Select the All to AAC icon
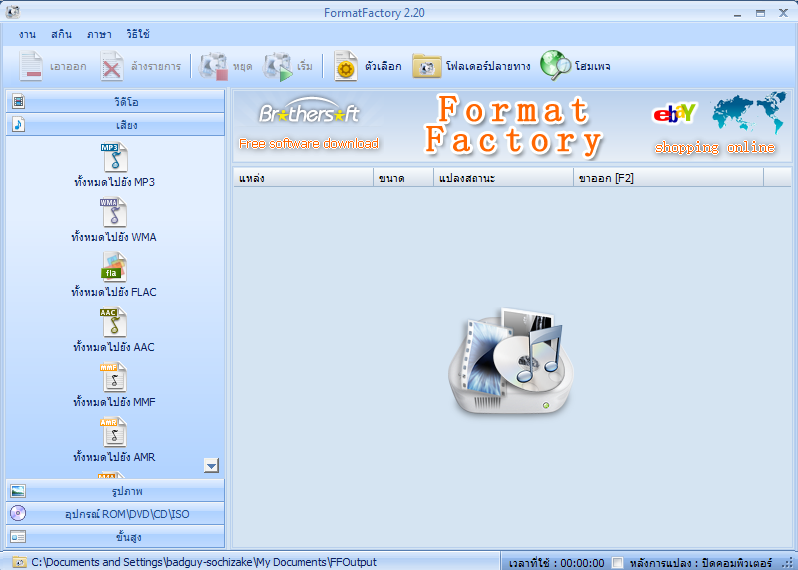 tap(114, 322)
